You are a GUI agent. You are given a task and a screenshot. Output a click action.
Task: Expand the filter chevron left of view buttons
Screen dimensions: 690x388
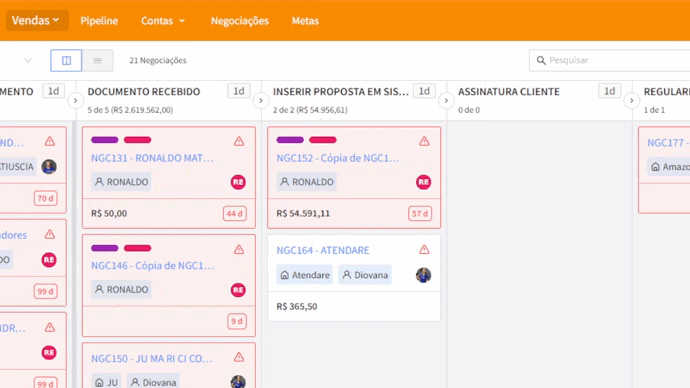coord(28,60)
